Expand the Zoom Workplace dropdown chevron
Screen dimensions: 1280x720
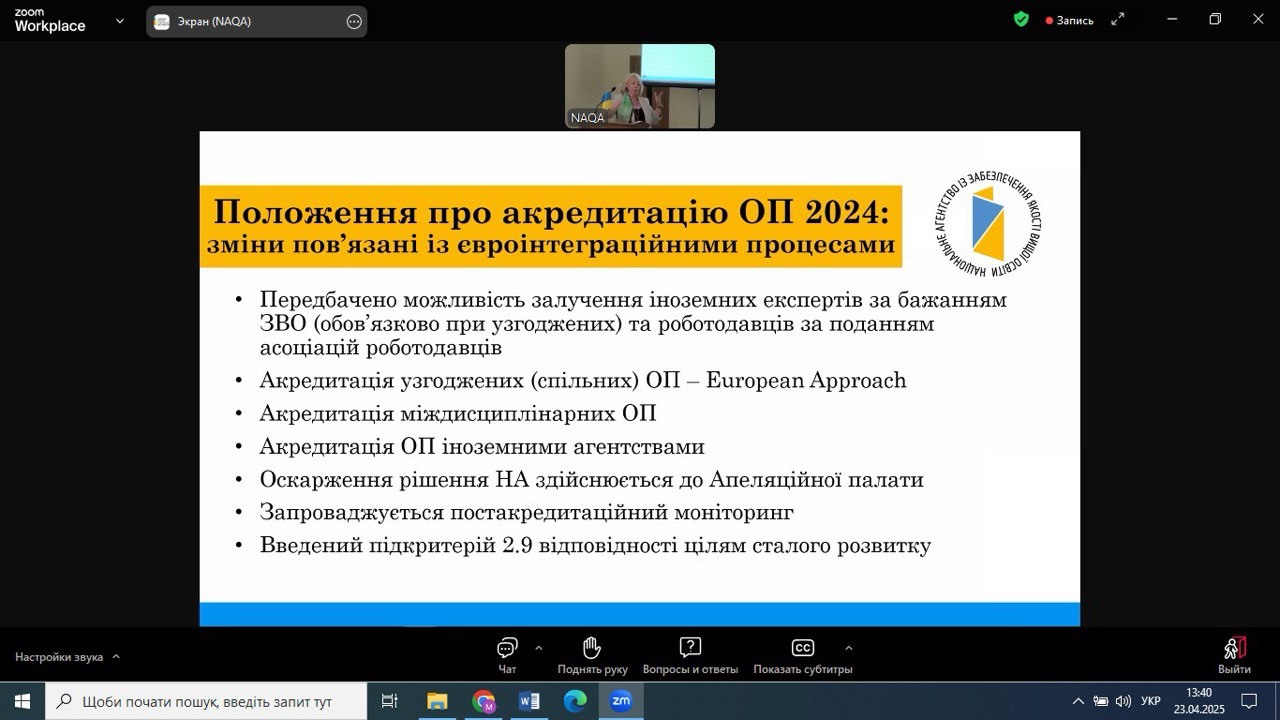click(x=120, y=21)
